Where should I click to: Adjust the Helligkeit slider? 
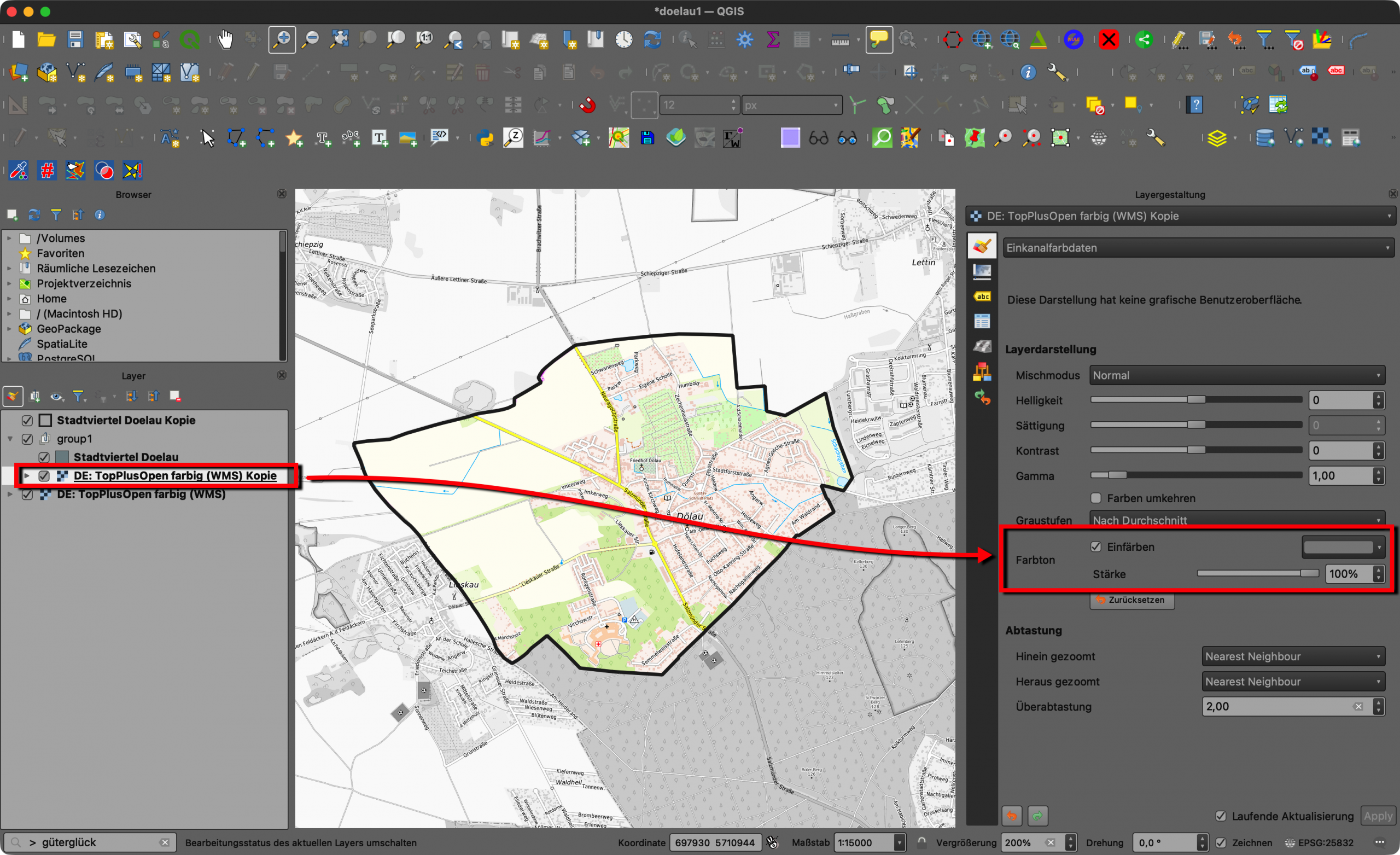click(1196, 400)
